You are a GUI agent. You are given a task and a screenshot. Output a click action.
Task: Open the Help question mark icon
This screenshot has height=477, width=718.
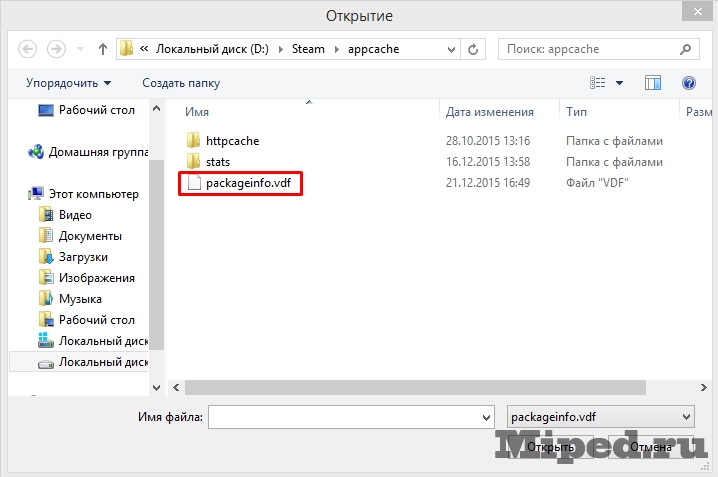(688, 83)
